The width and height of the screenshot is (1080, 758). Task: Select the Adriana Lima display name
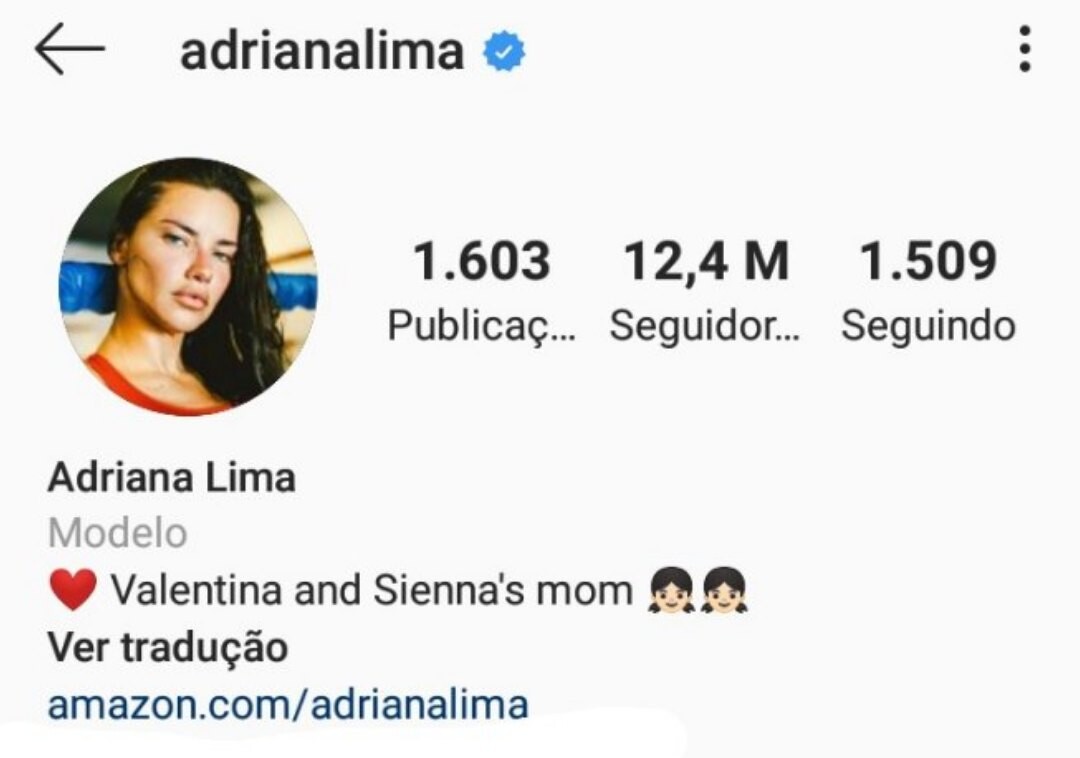172,477
